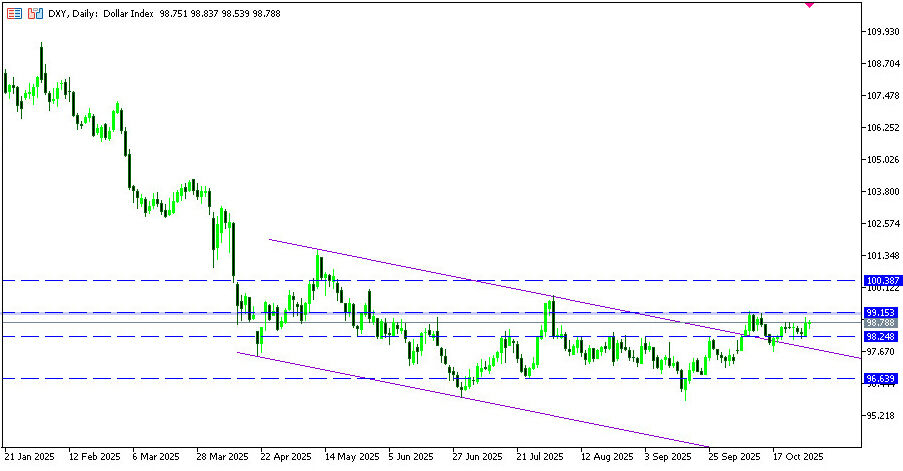Select the 99.153 blue price level label
The width and height of the screenshot is (903, 471).
(x=879, y=313)
